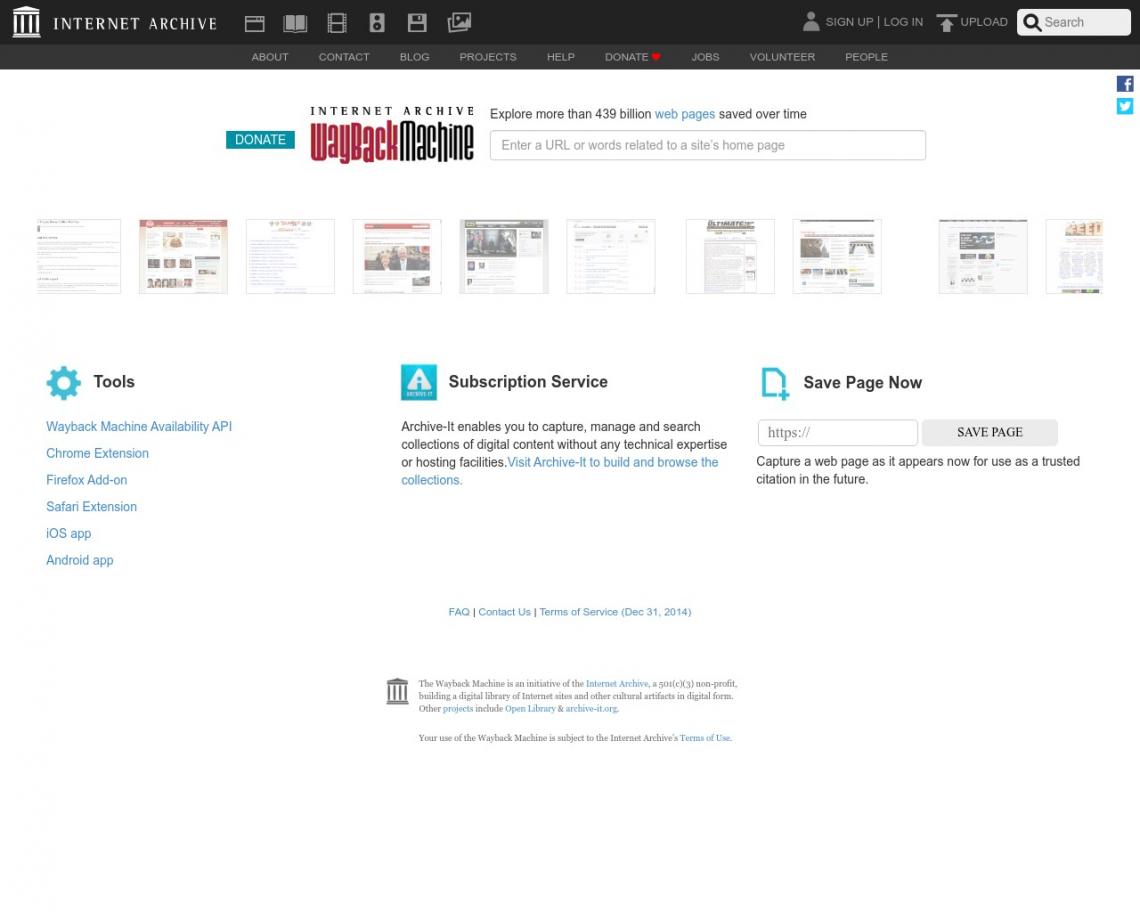The width and height of the screenshot is (1140, 912).
Task: Open the thumbnail with the red ULTIMATE header
Action: coord(730,257)
